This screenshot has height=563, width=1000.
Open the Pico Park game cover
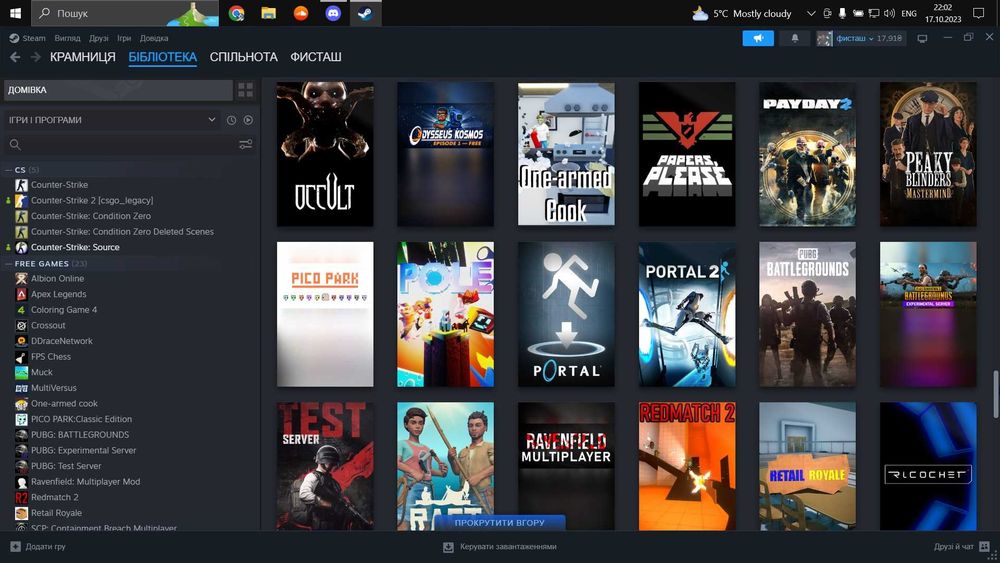[325, 314]
